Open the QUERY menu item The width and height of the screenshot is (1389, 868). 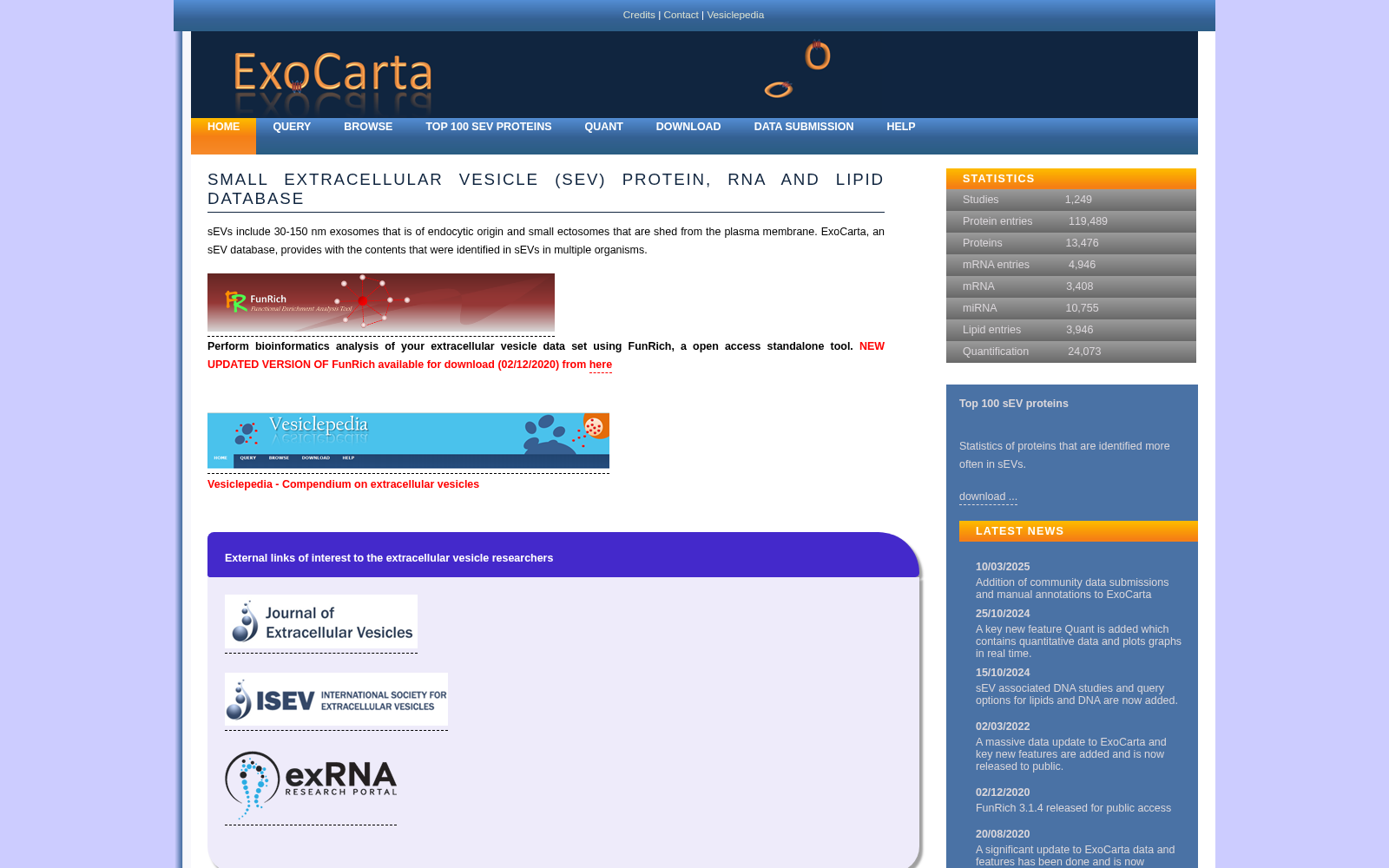pos(292,127)
